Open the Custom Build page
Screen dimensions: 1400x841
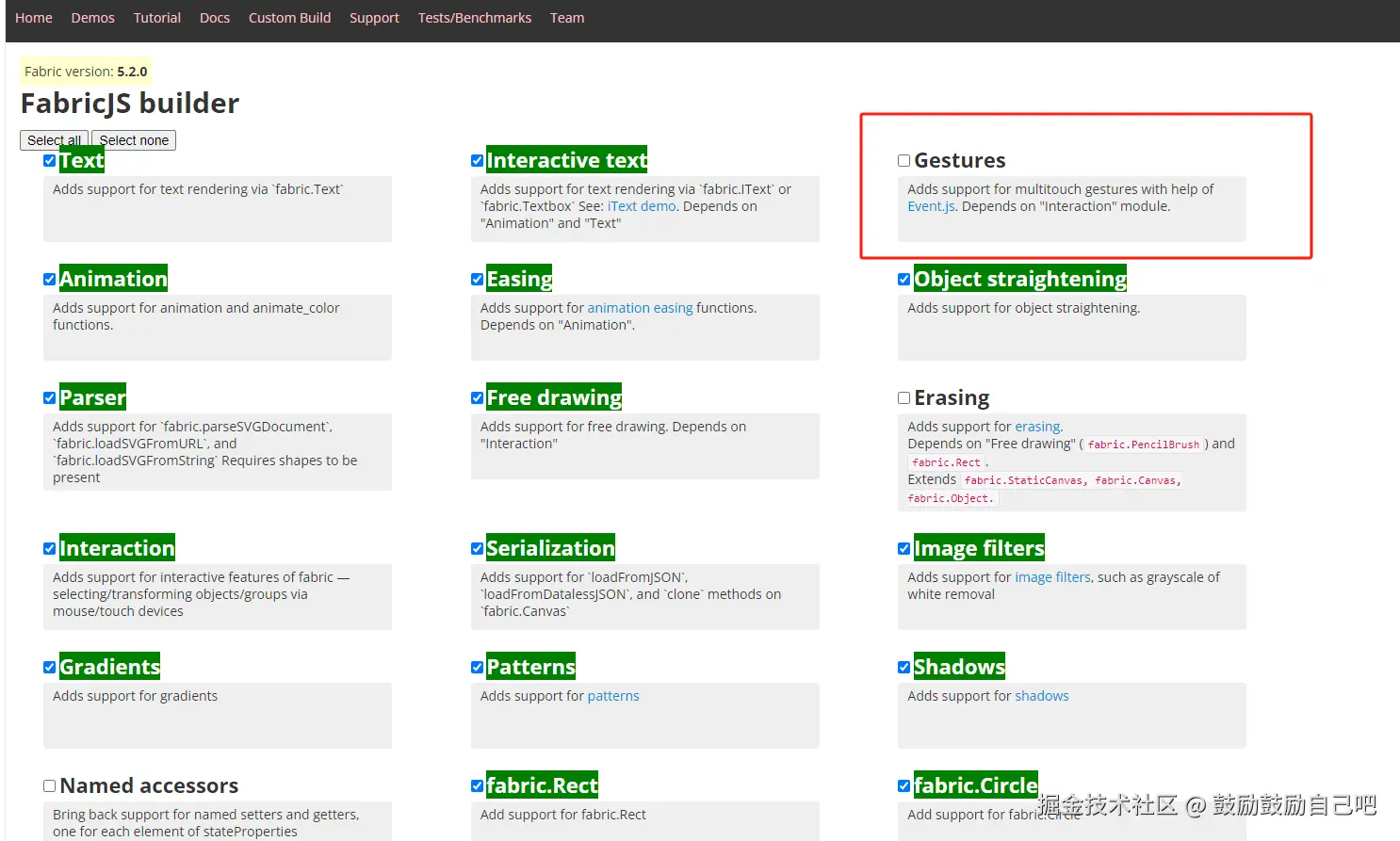[x=289, y=18]
